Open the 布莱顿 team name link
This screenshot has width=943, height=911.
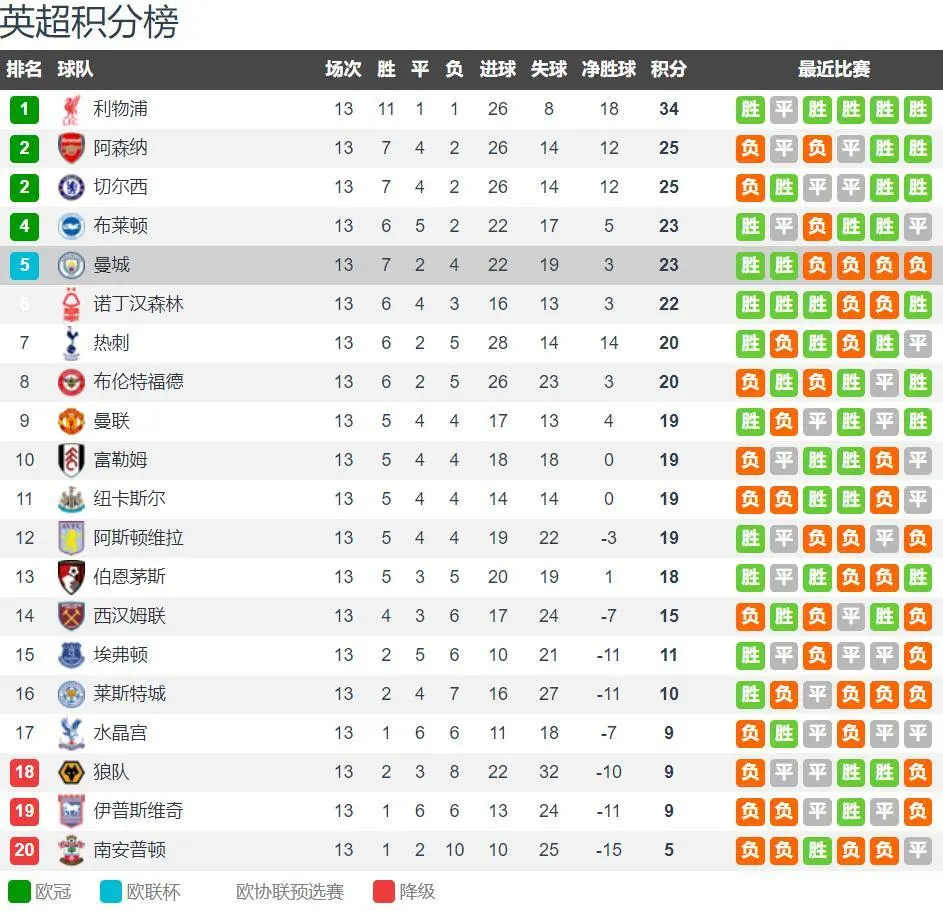click(120, 226)
